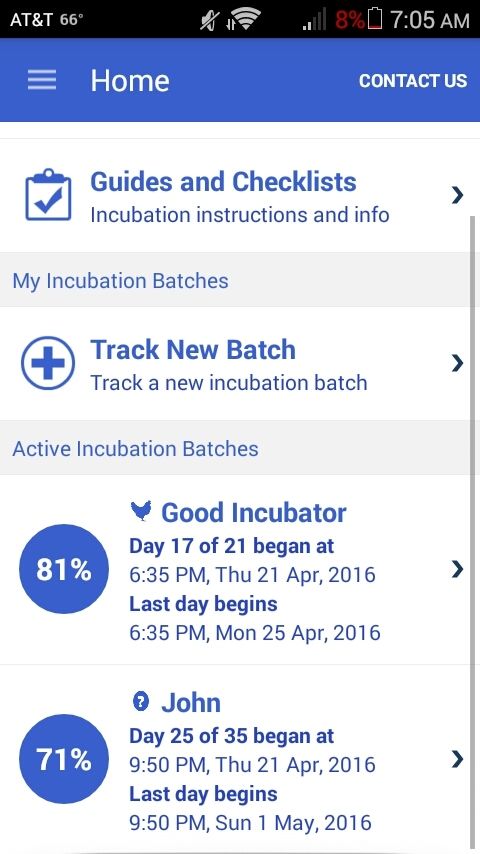The image size is (480, 854).
Task: Open John batch details via chevron
Action: (458, 759)
